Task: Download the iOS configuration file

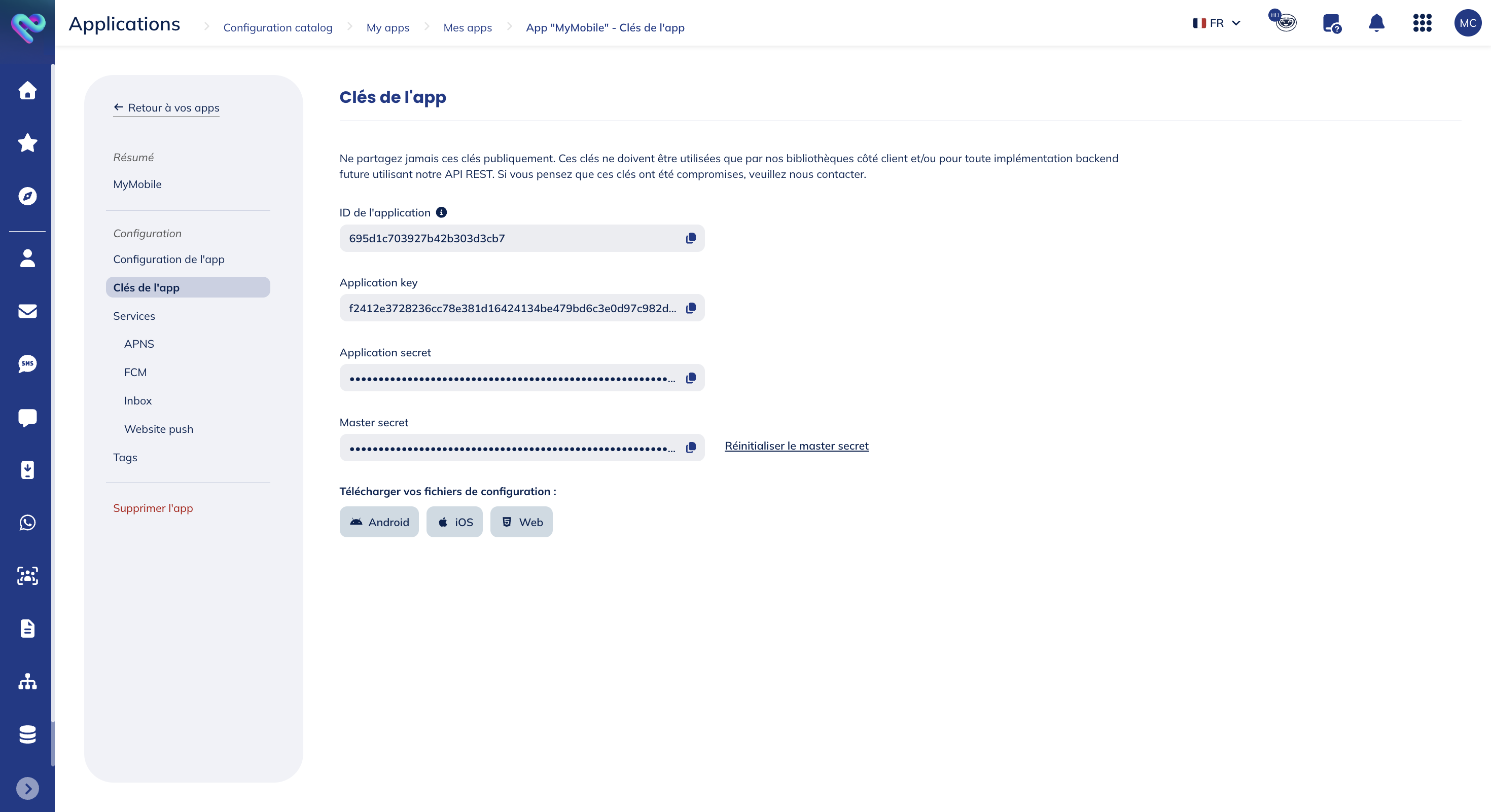Action: coord(454,522)
